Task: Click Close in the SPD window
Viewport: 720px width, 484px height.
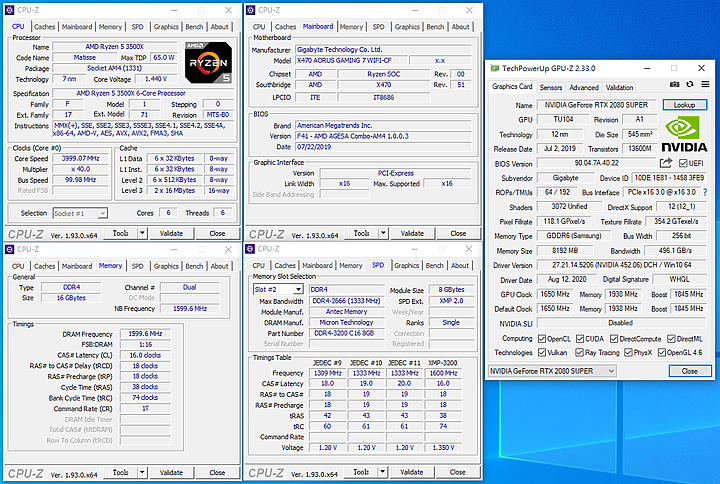Action: 457,472
